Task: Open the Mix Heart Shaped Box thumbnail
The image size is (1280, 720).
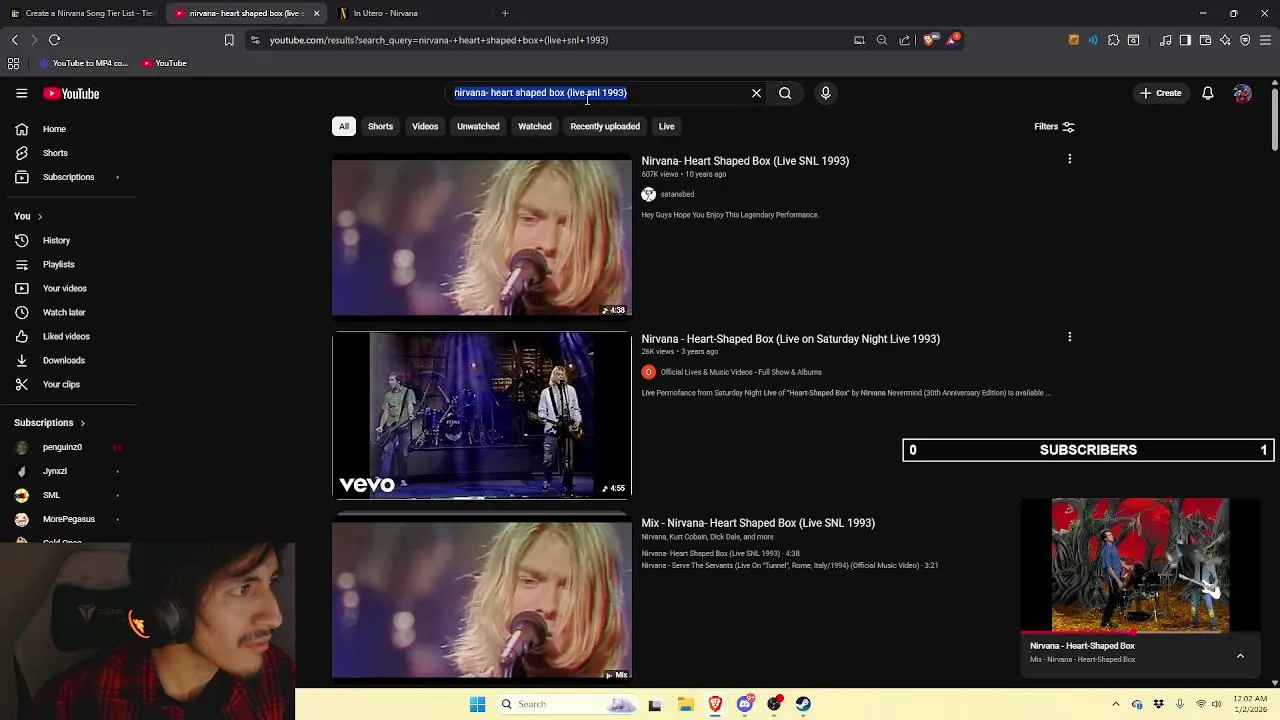Action: [482, 601]
